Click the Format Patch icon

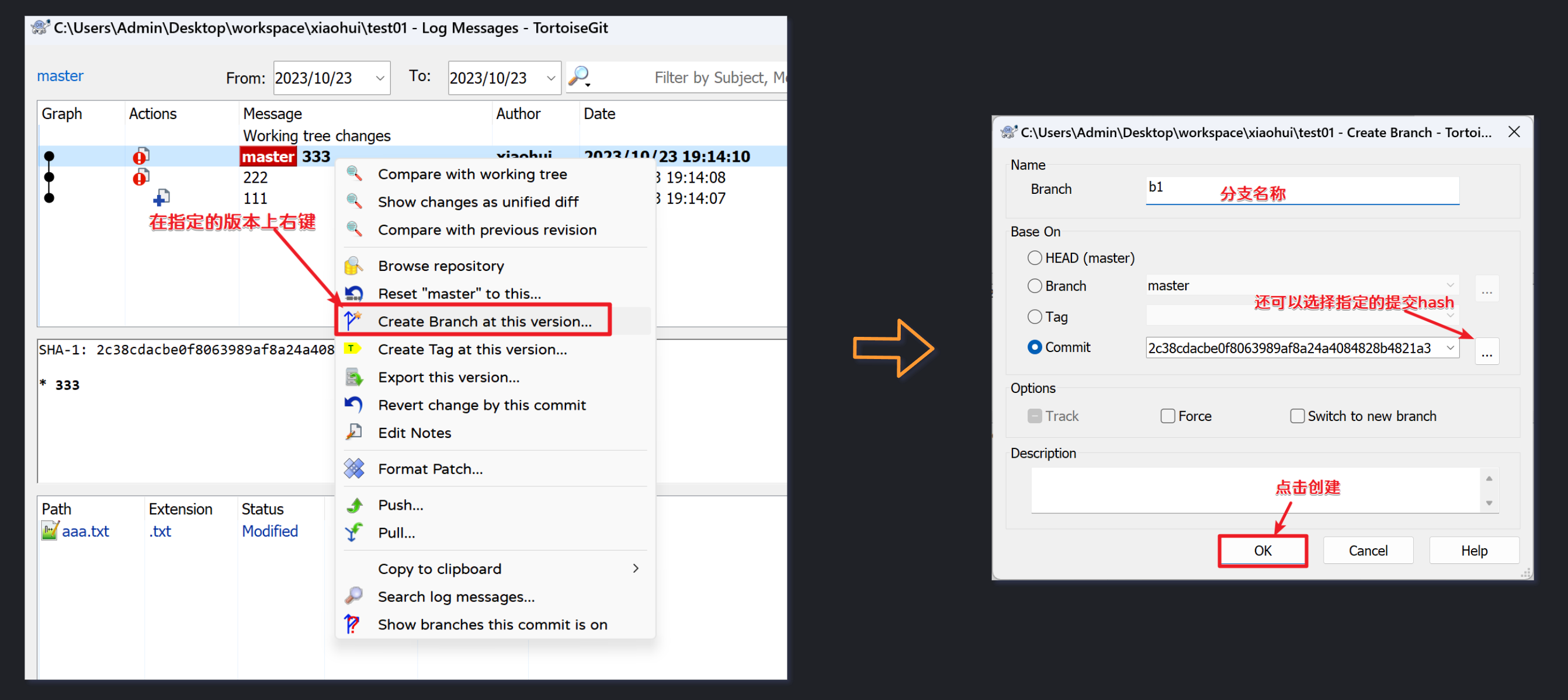(x=353, y=468)
